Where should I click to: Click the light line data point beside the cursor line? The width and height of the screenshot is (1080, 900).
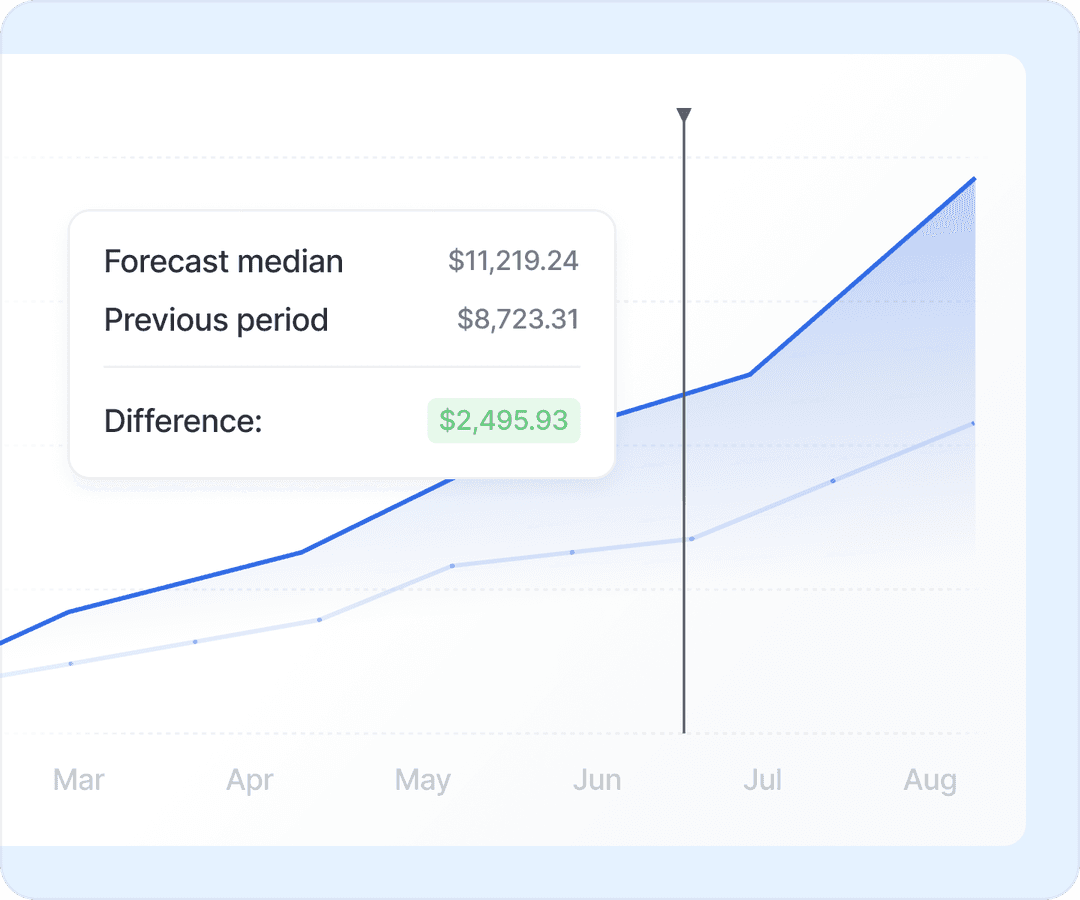click(x=691, y=539)
